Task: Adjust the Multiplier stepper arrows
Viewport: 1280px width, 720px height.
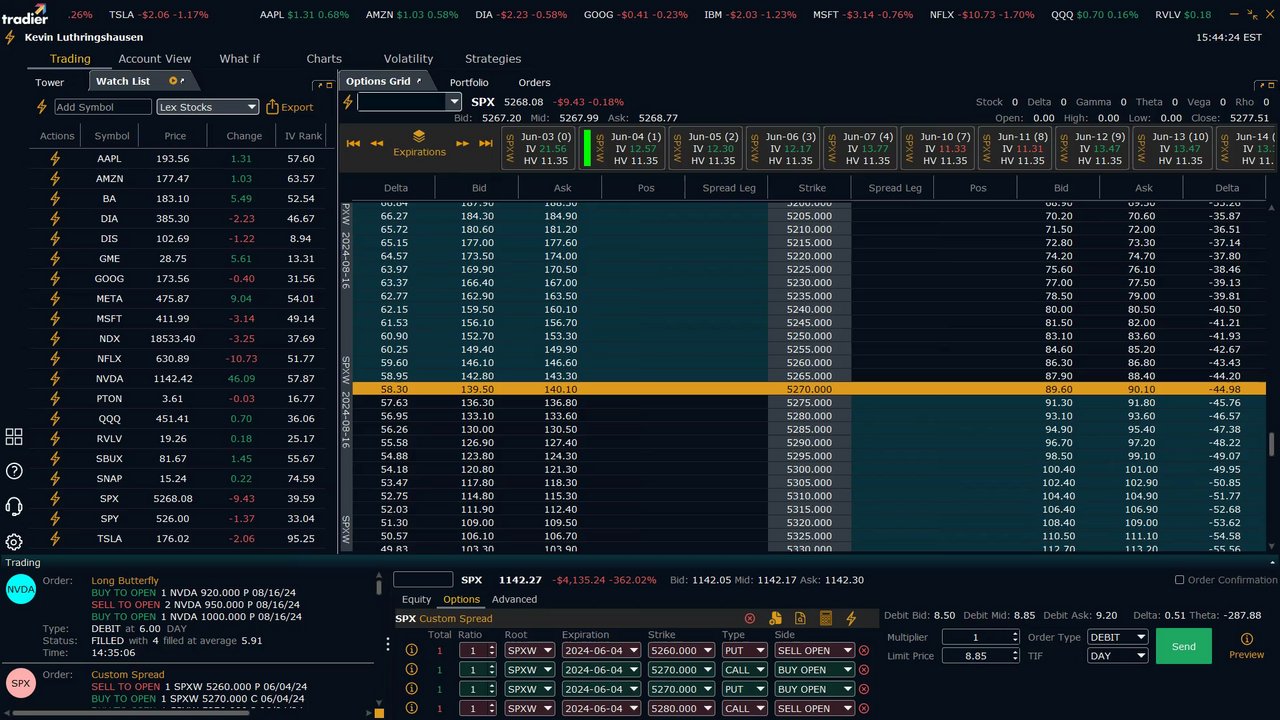Action: coord(1015,637)
